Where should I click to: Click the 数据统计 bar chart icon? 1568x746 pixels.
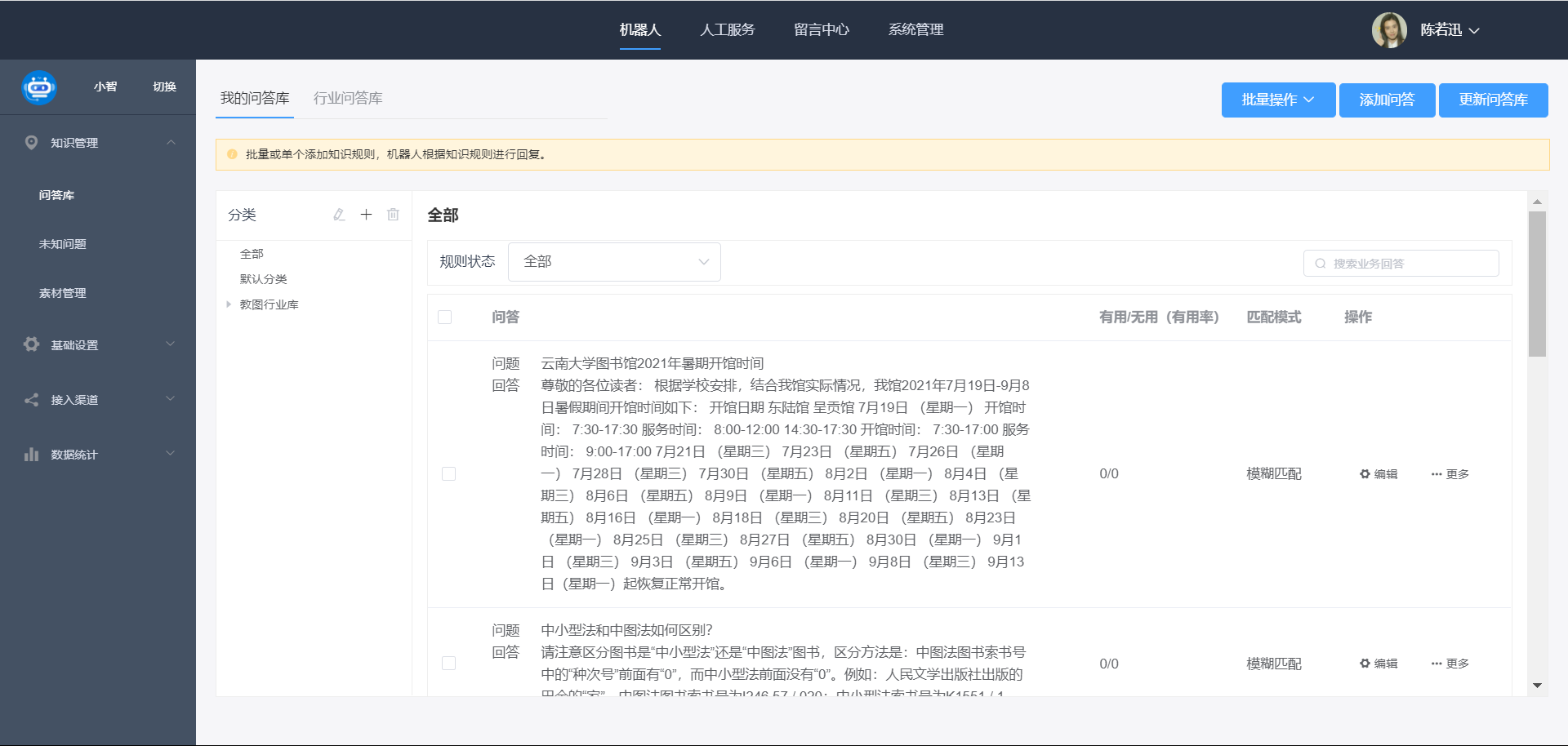32,455
